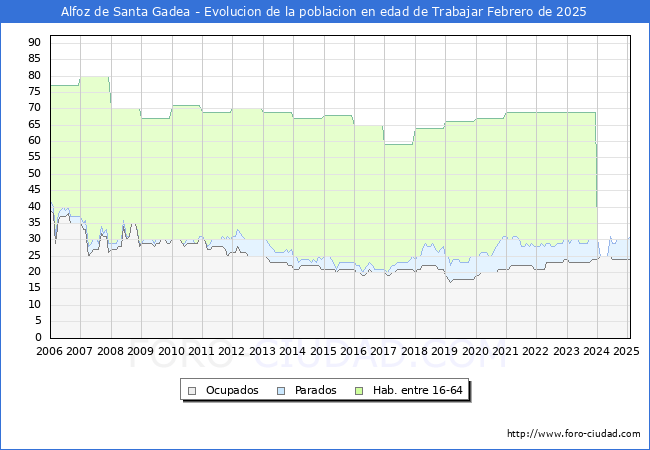This screenshot has width=650, height=450.
Task: Click the 25 y-axis value label
Action: click(x=34, y=255)
